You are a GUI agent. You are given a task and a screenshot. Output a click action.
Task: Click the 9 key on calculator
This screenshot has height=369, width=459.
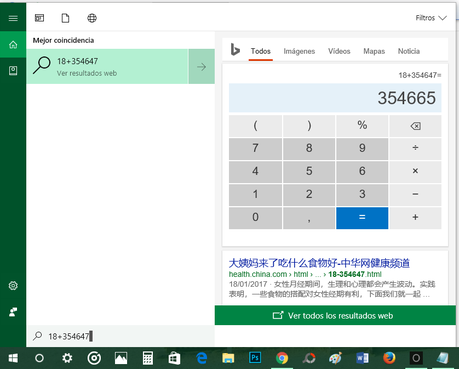tap(362, 149)
